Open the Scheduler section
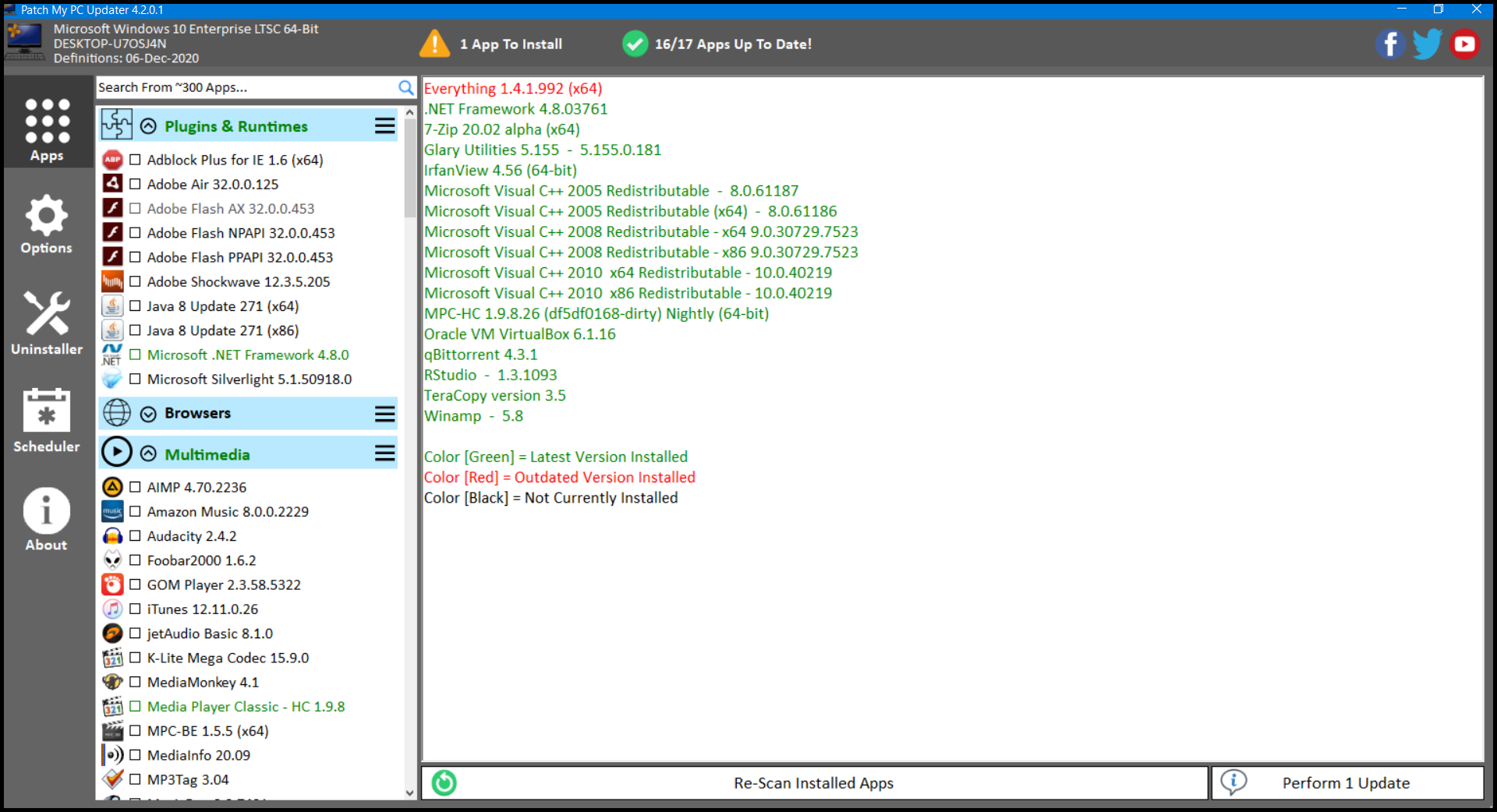 click(47, 420)
